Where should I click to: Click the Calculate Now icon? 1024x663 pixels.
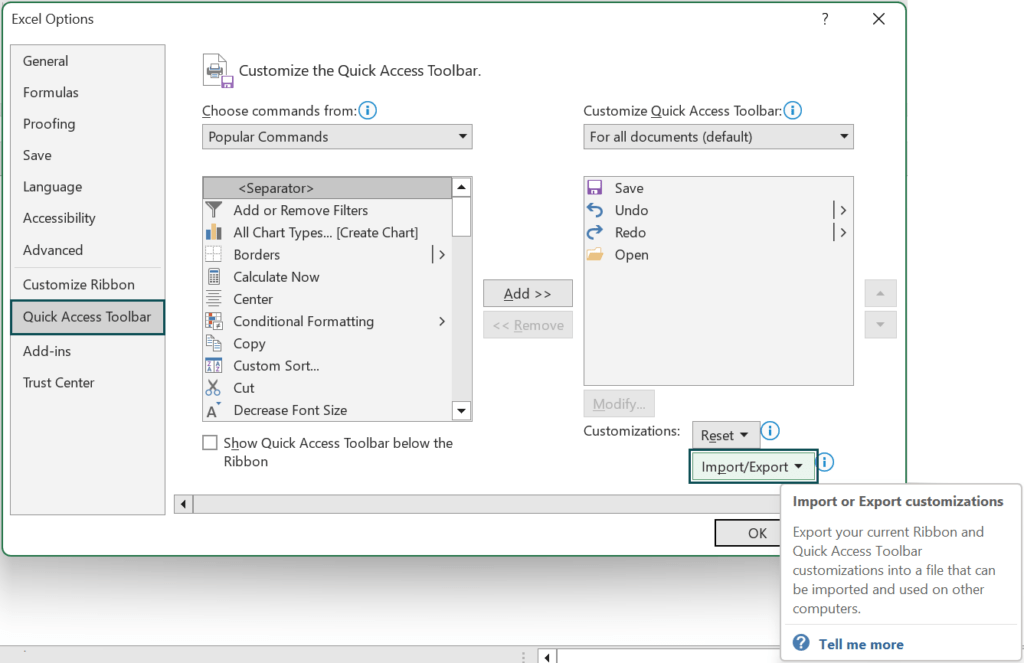click(213, 277)
